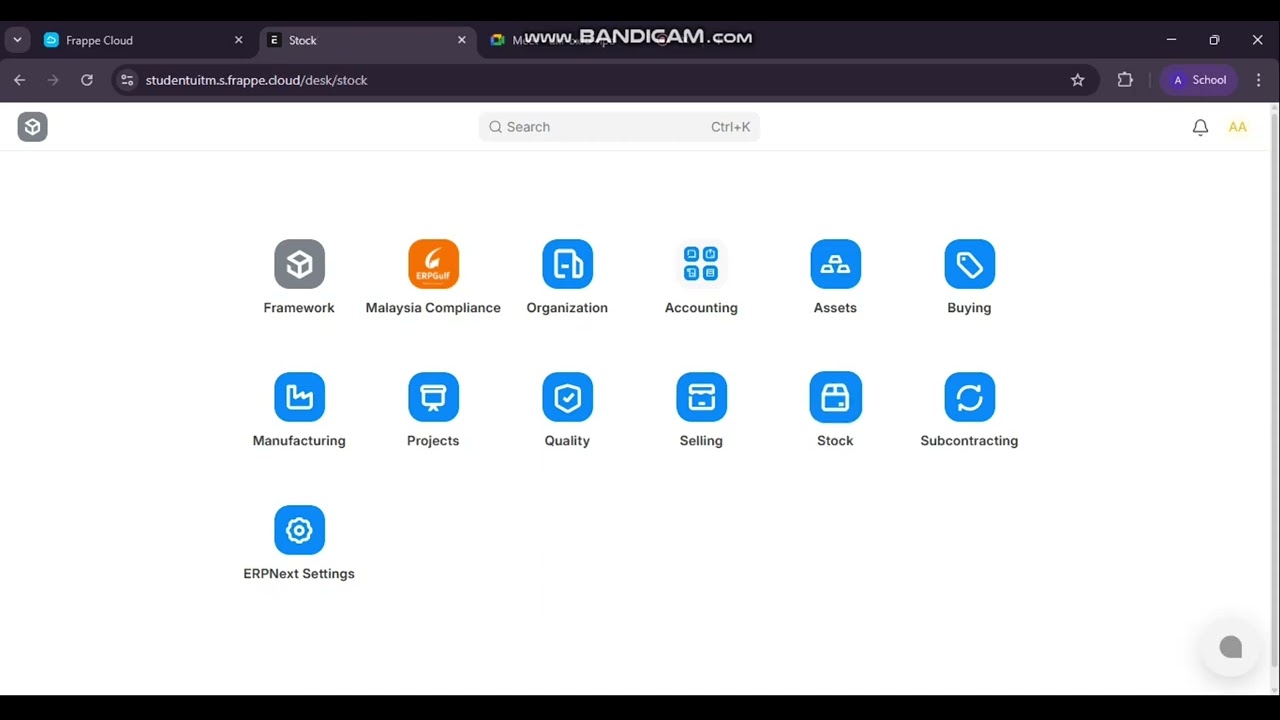This screenshot has width=1280, height=720.
Task: Open the Manufacturing module icon
Action: (299, 397)
